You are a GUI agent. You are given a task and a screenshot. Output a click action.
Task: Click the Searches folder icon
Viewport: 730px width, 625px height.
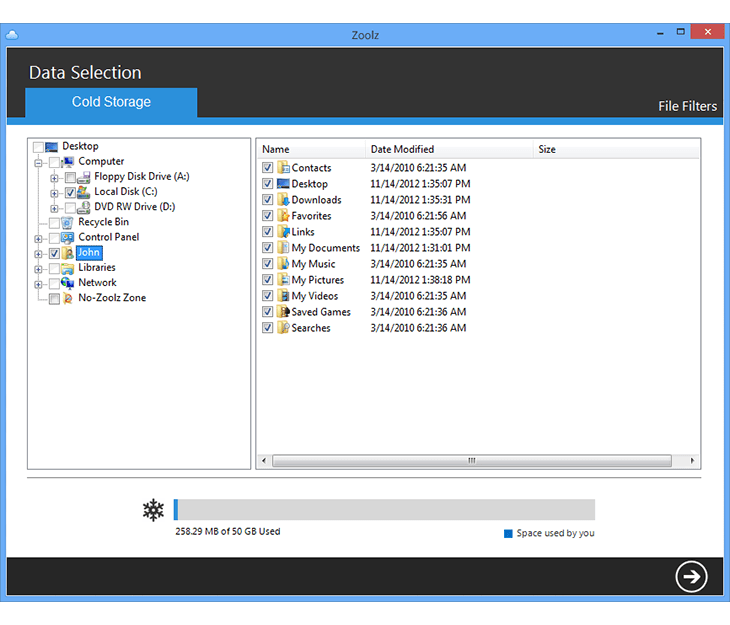click(x=284, y=327)
